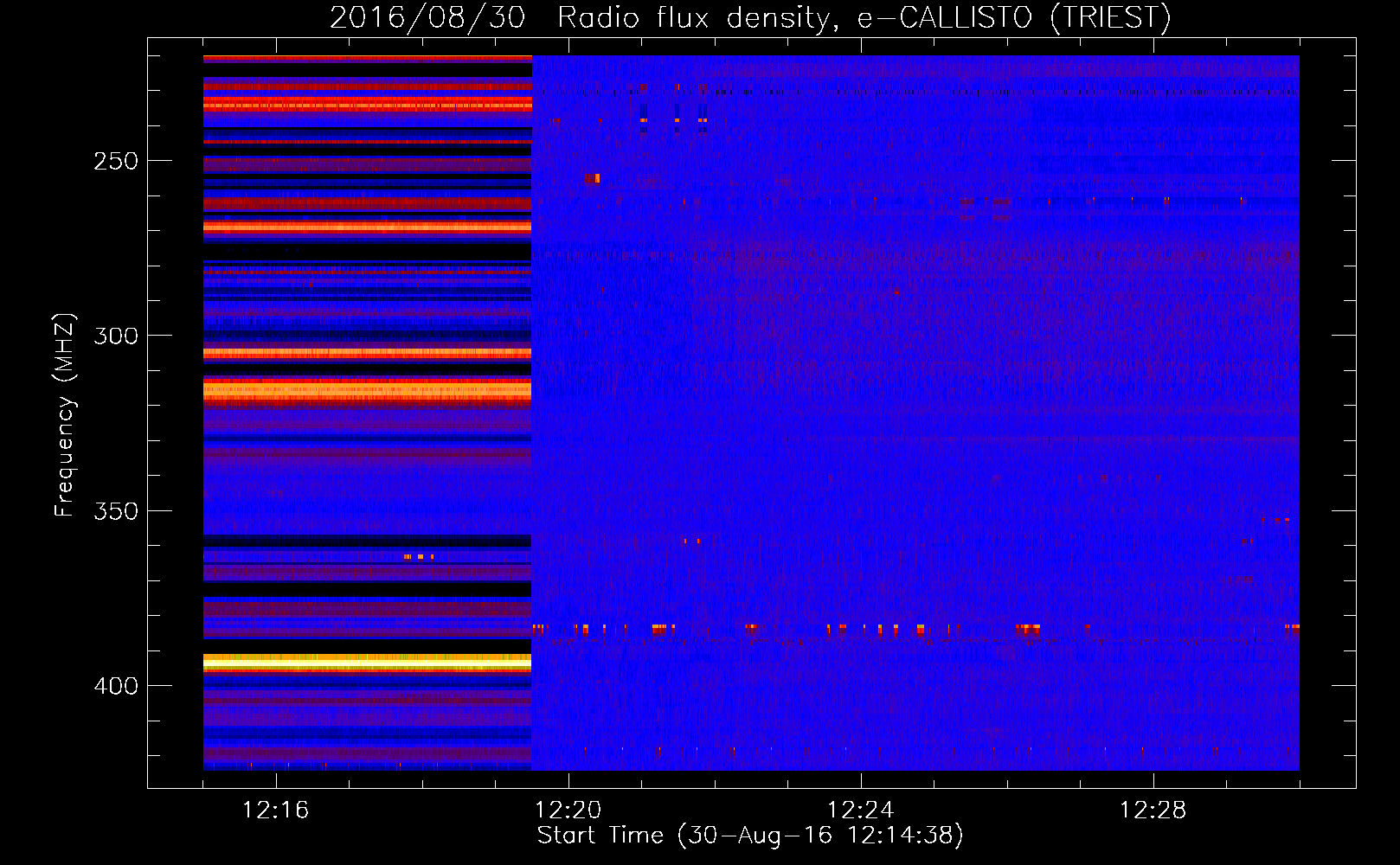The height and width of the screenshot is (865, 1400).
Task: Click the 12:28 time tick label
Action: pyautogui.click(x=1153, y=811)
